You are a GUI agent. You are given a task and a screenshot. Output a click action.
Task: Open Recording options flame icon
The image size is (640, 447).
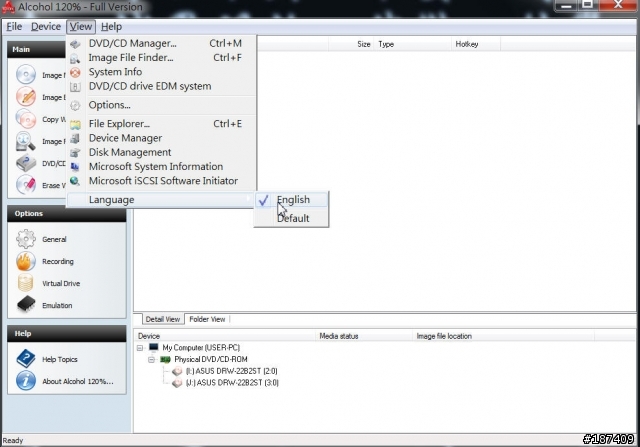pos(26,261)
